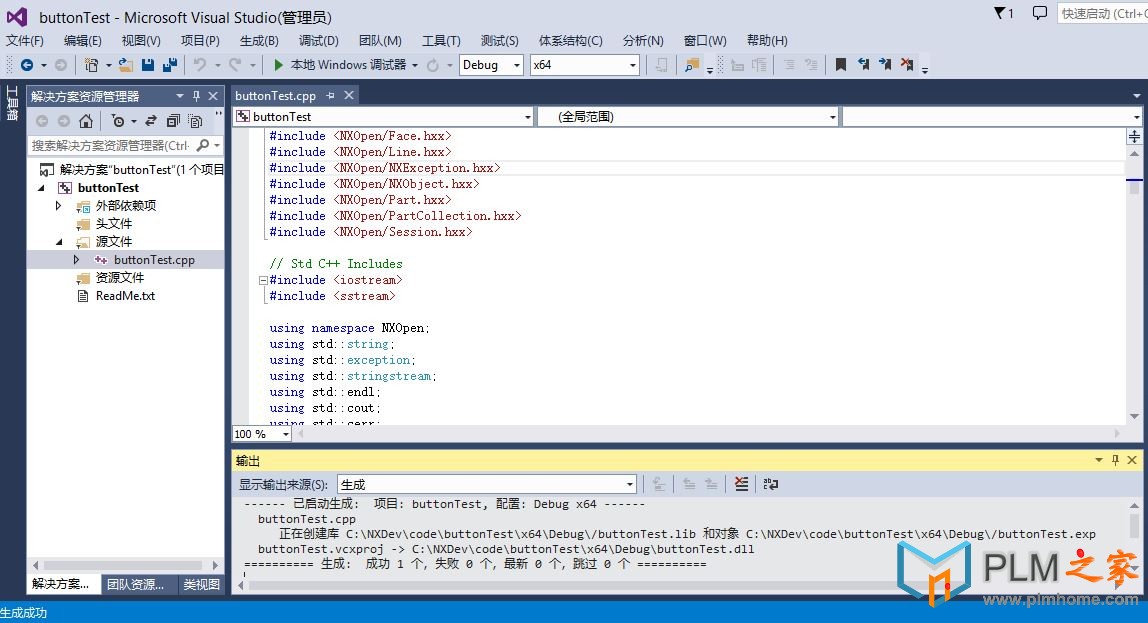Open the 工具箱 side tab

tap(12, 103)
